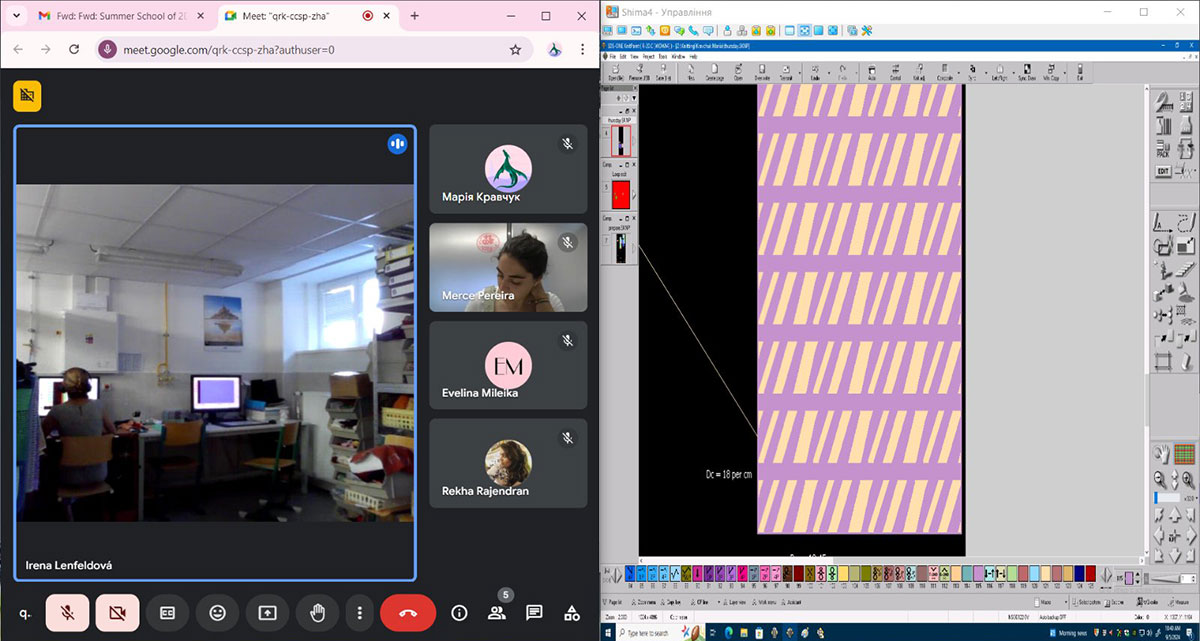Viewport: 1200px width, 641px height.
Task: Toggle captions in Google Meet
Action: tap(168, 612)
